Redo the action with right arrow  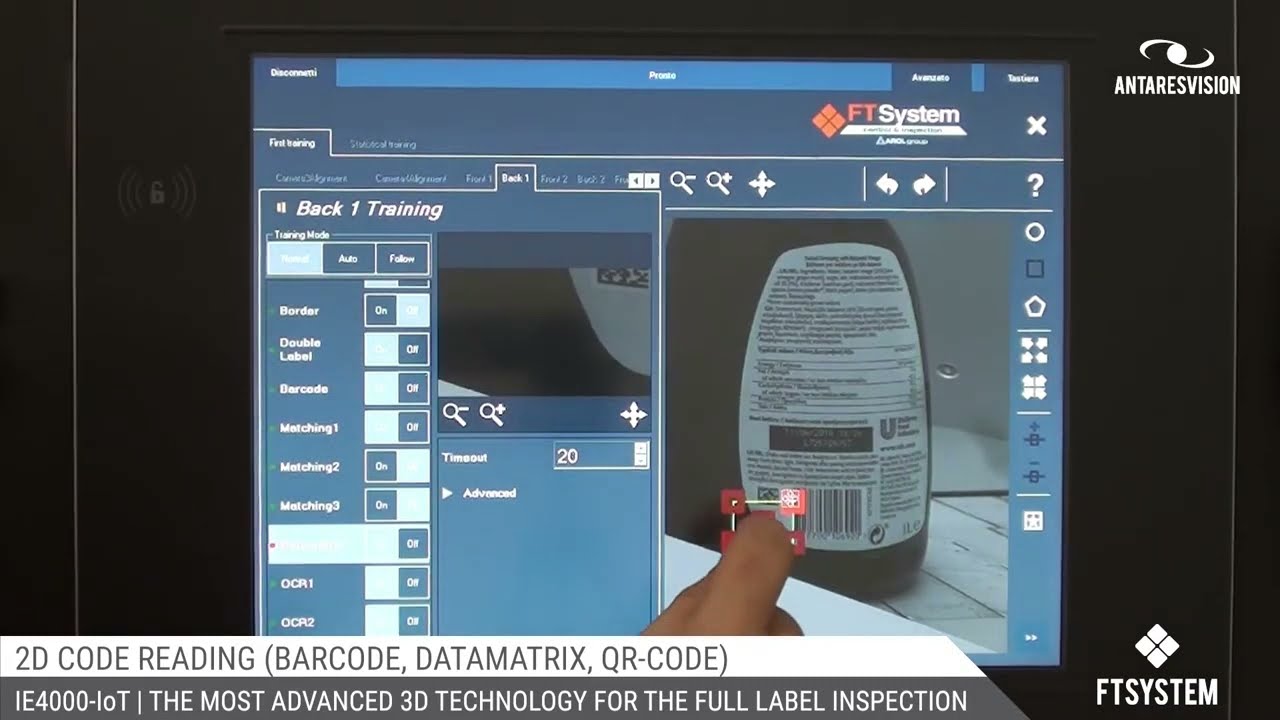pos(924,185)
